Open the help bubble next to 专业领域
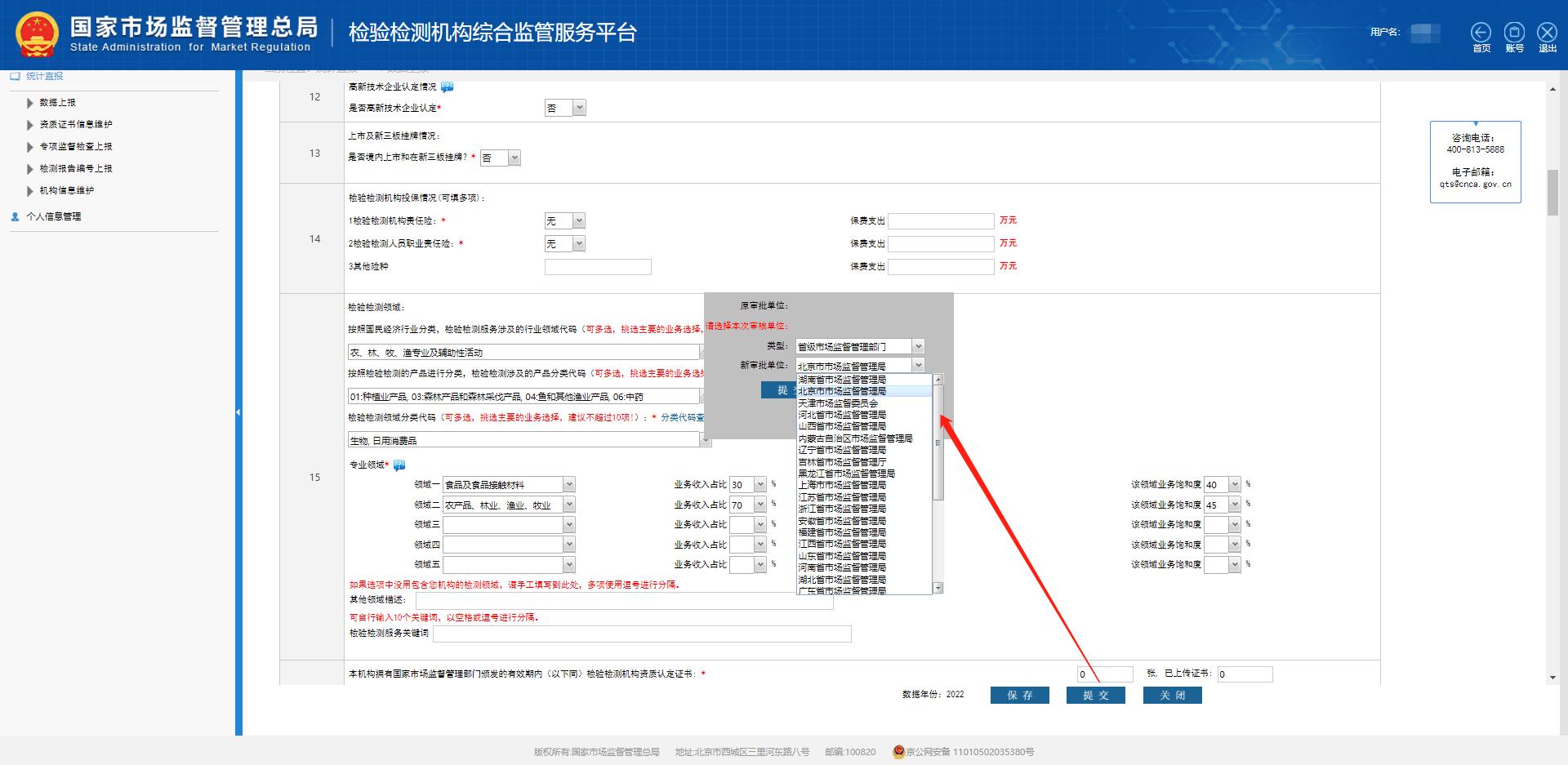 click(399, 465)
